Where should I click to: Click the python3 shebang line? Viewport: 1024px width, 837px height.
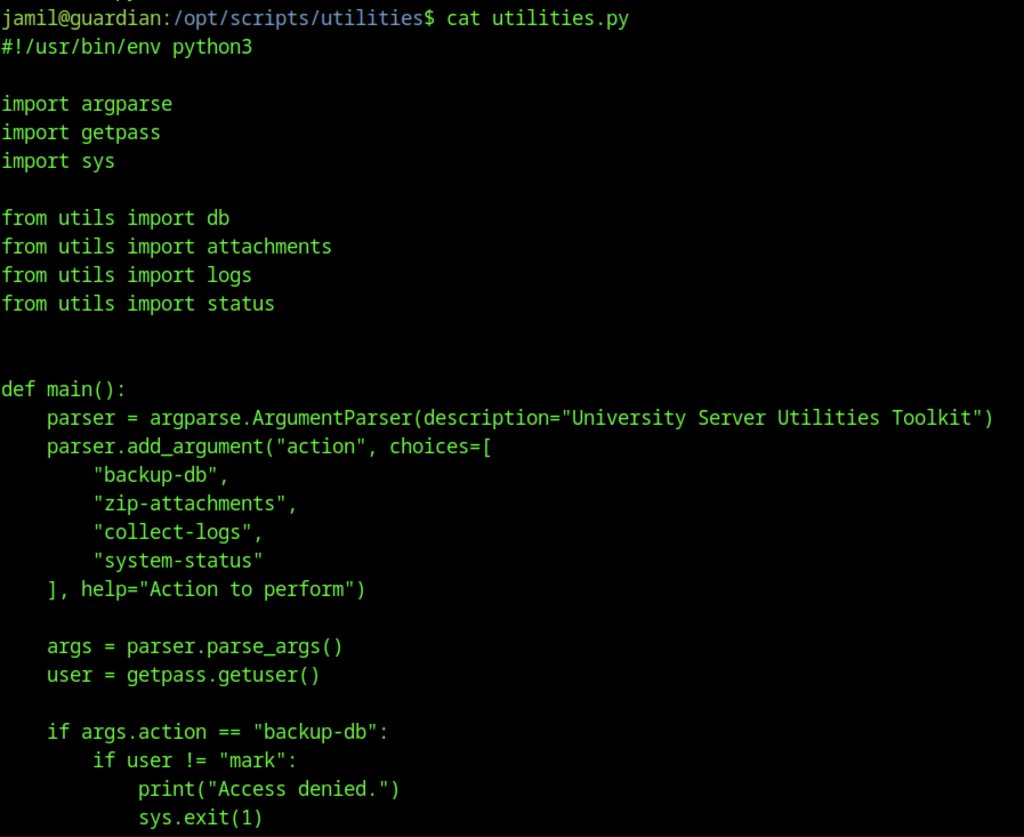tap(126, 47)
